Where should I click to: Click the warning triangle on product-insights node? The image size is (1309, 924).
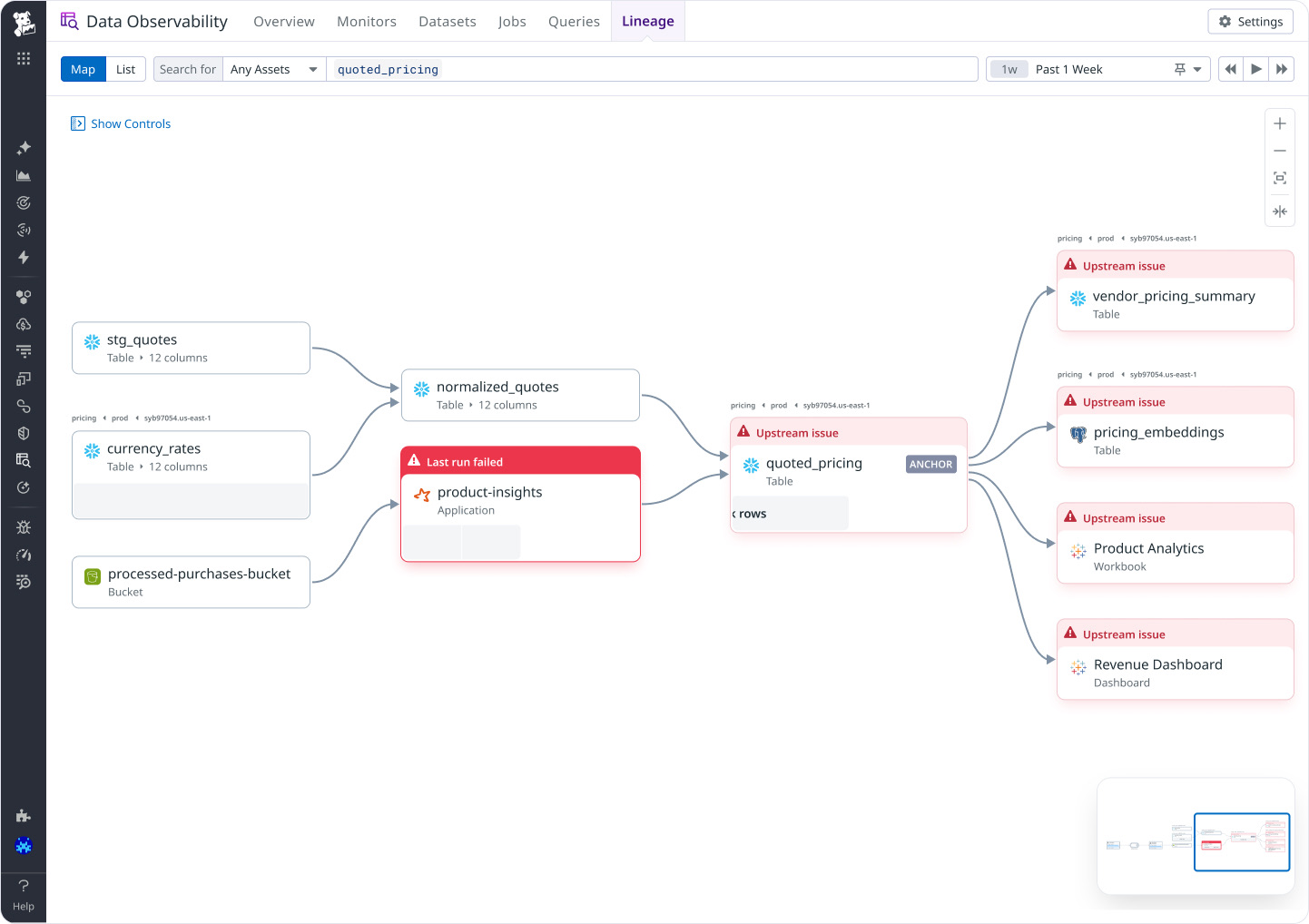414,460
